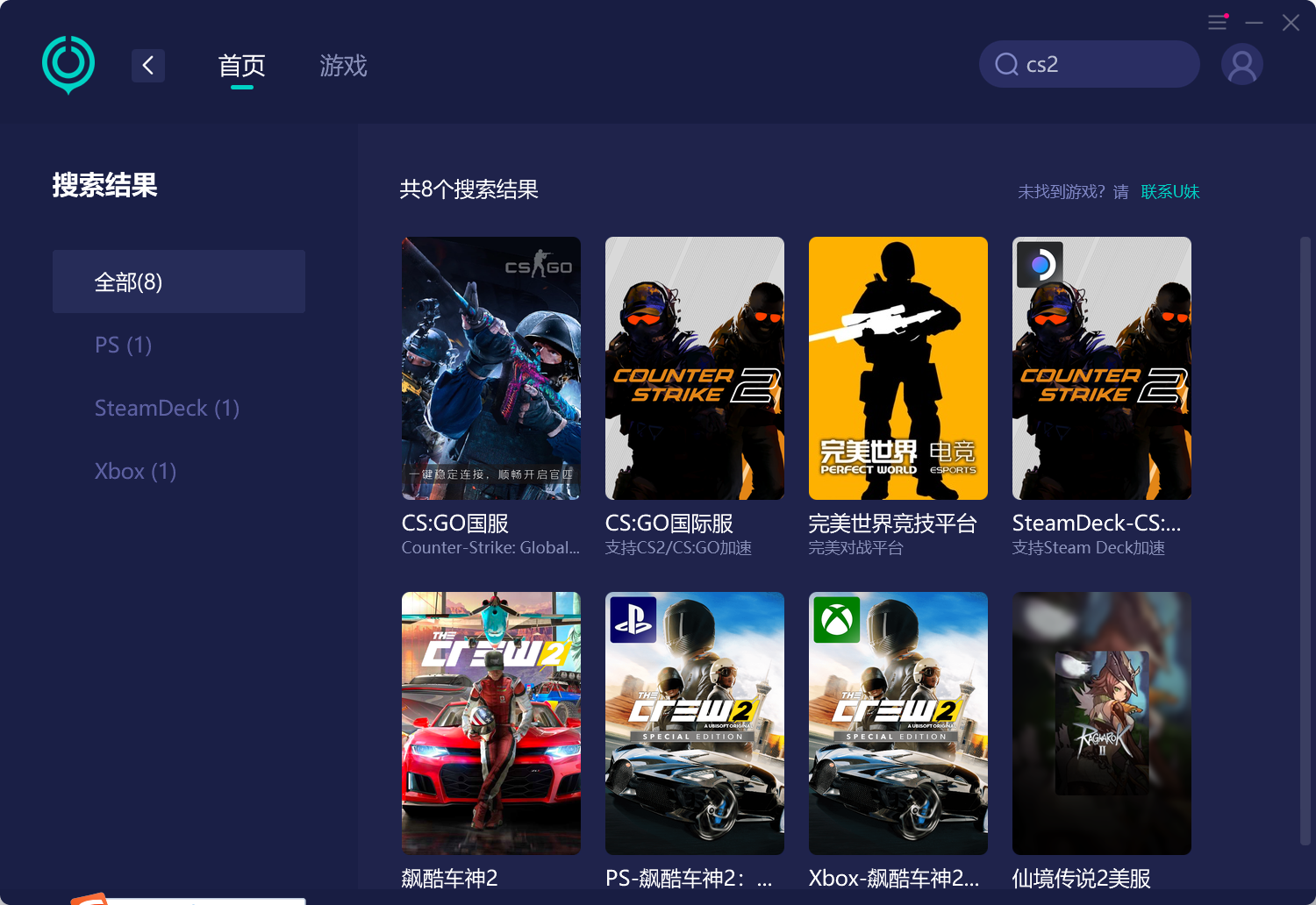Click the back arrow beside the tabs

[x=147, y=65]
